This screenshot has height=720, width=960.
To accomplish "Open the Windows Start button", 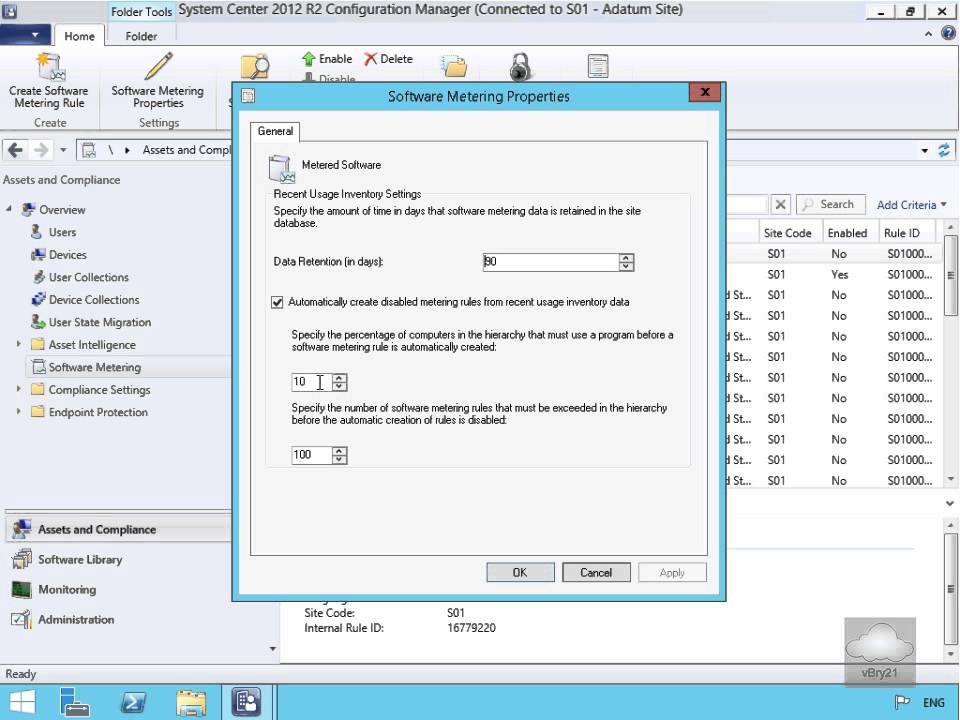I will click(x=22, y=702).
